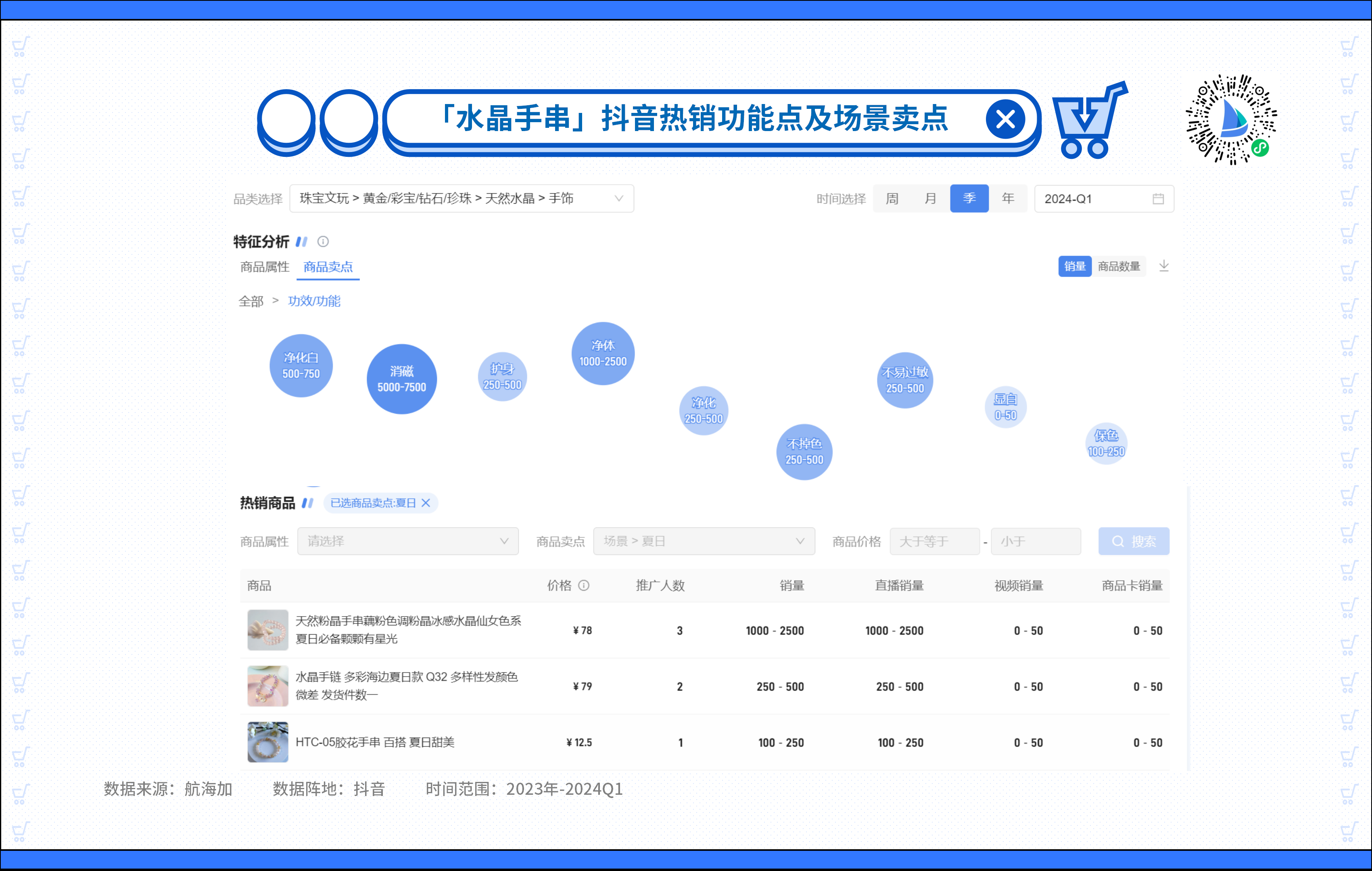
Task: Click the QR code mini-program image
Action: click(1231, 120)
